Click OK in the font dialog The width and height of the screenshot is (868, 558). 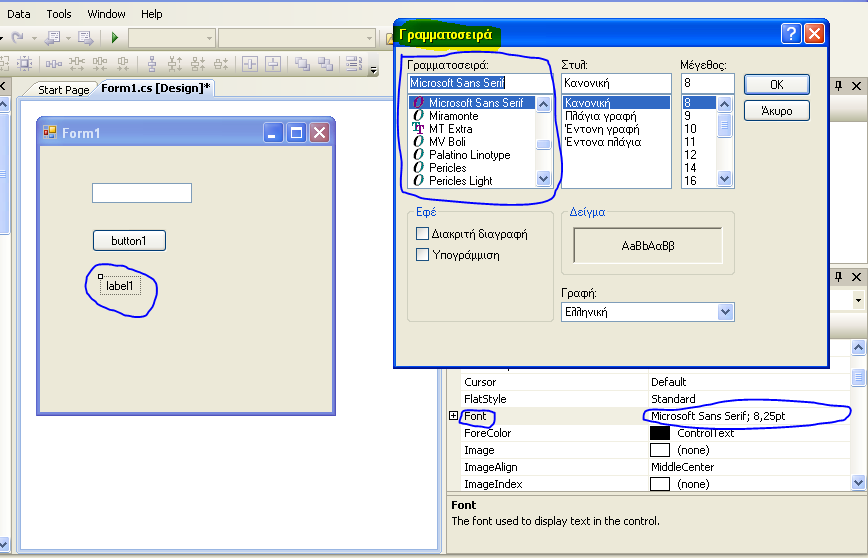(x=777, y=85)
